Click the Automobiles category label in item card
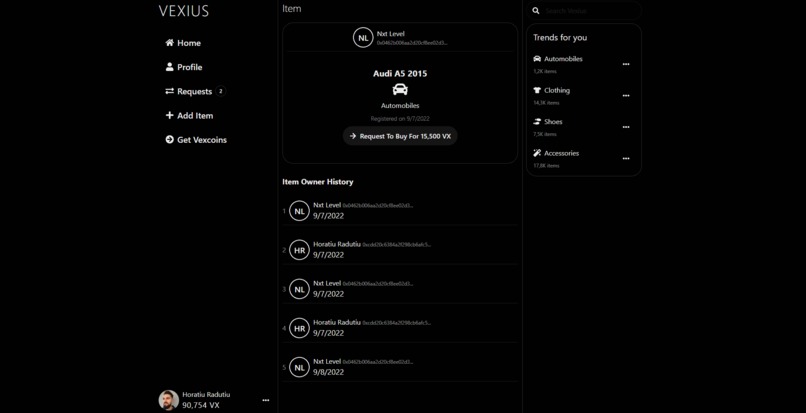The width and height of the screenshot is (806, 413). 400,105
